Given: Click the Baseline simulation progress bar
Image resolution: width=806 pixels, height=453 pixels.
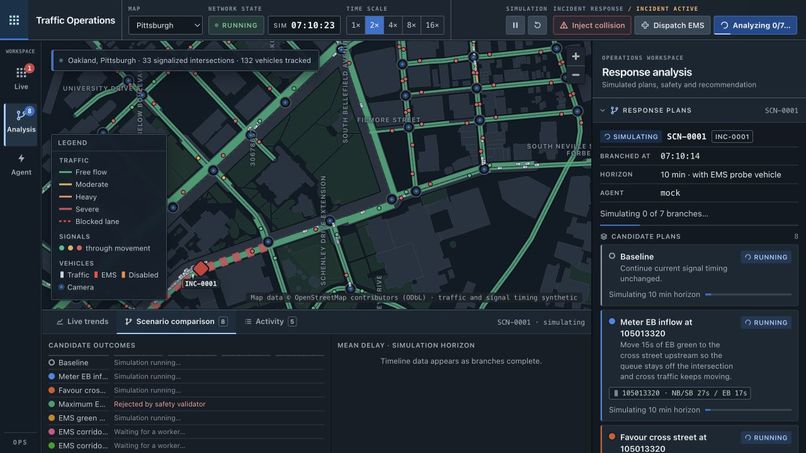Looking at the screenshot, I should (748, 295).
